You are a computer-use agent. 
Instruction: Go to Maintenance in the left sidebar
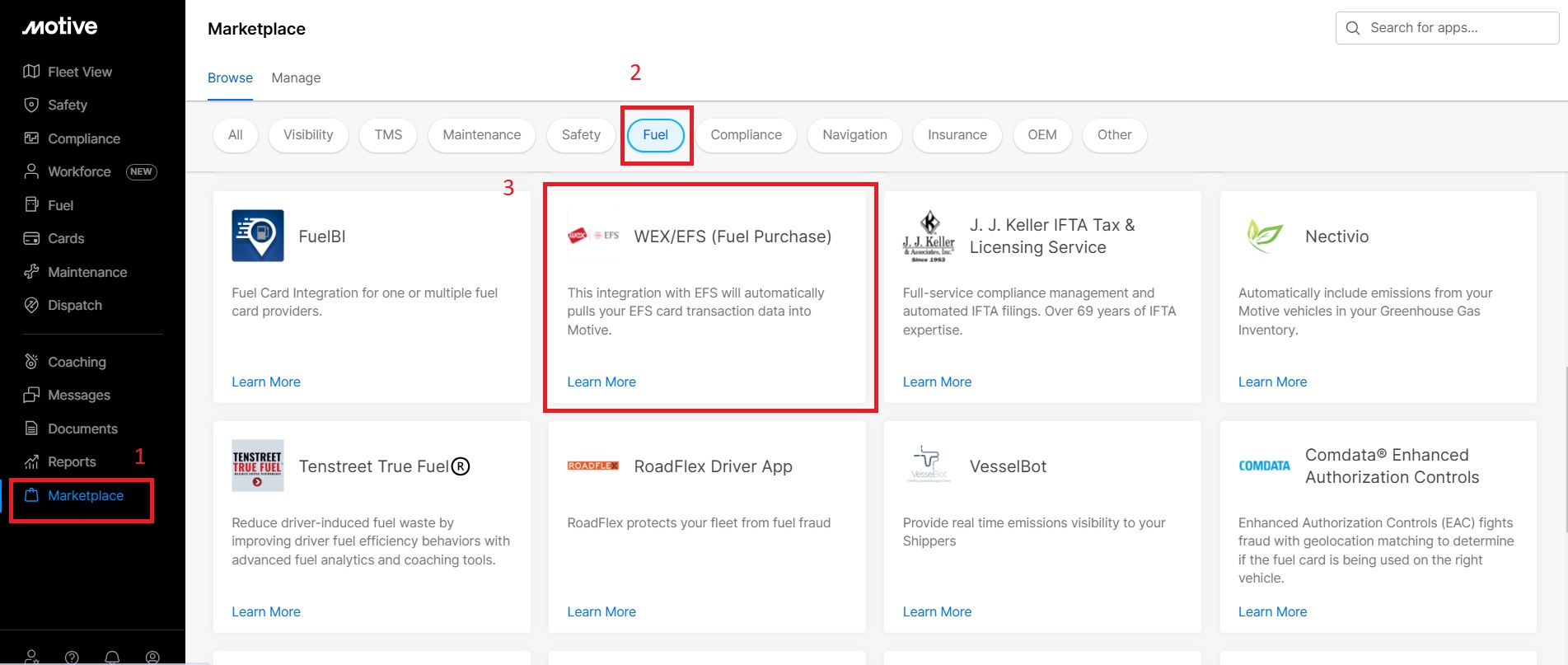[87, 272]
